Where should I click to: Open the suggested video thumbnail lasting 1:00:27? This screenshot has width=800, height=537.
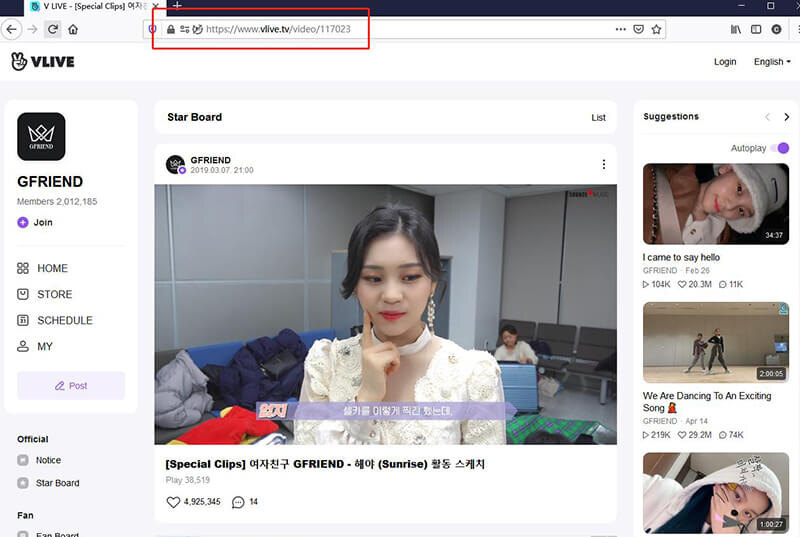click(716, 493)
